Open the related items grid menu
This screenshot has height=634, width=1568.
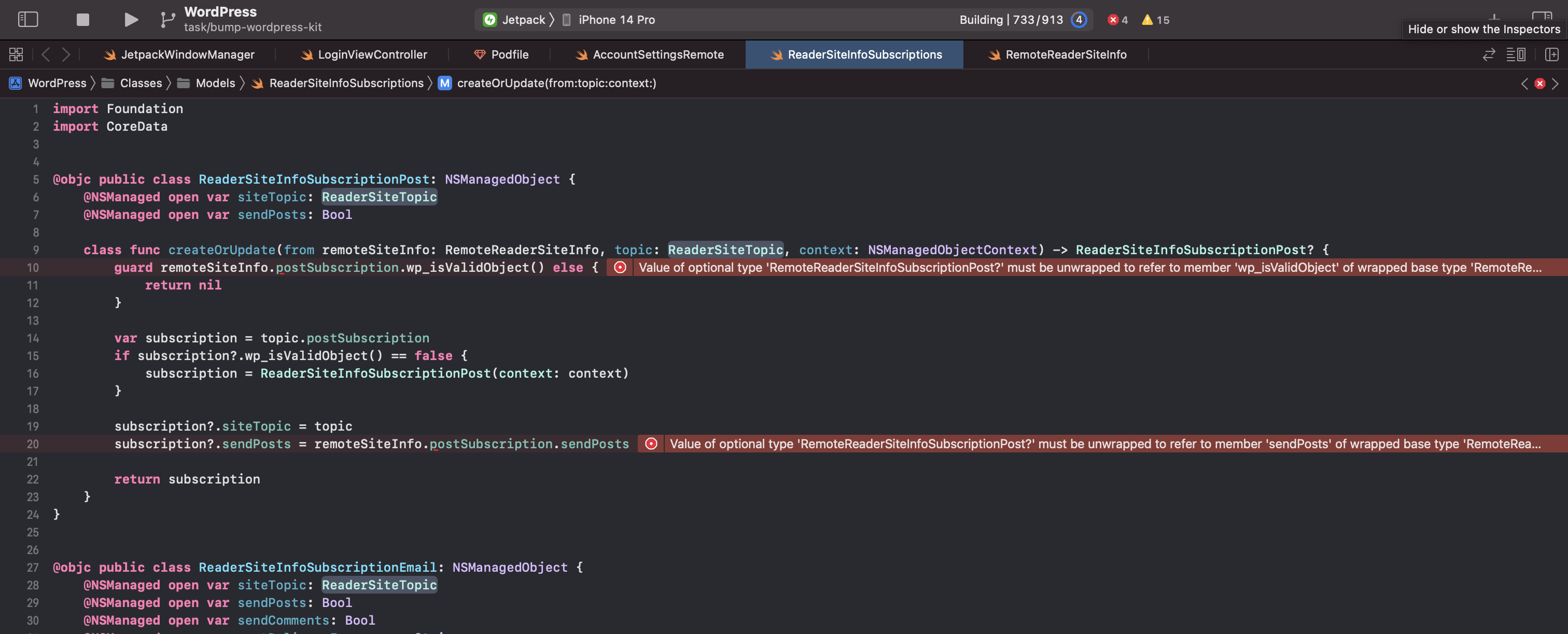(16, 55)
